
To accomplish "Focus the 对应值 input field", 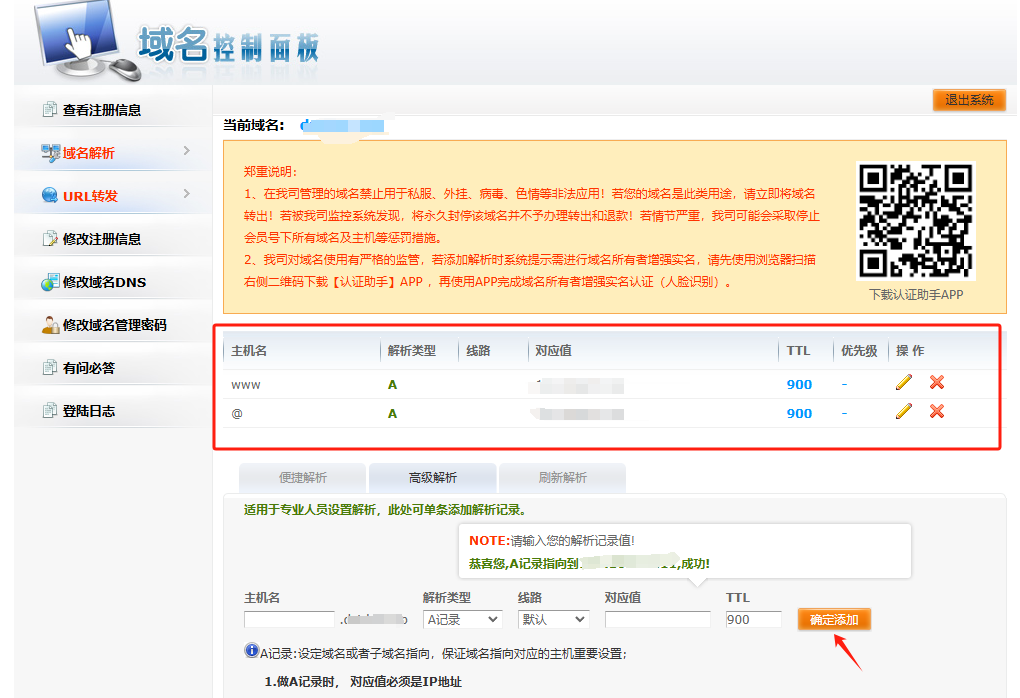I will (658, 619).
